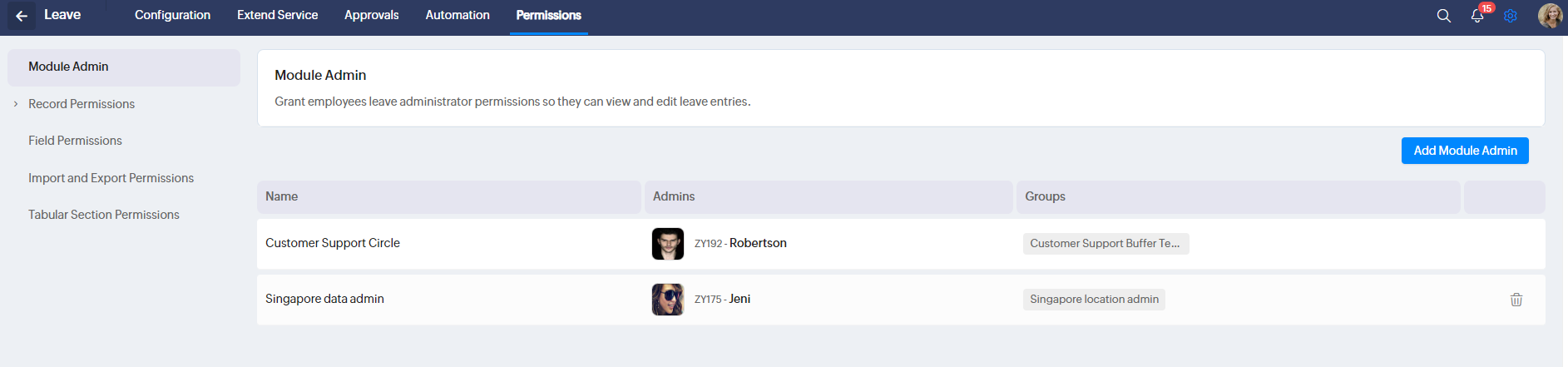Open Field Permissions in the sidebar
This screenshot has width=1568, height=367.
pos(75,141)
